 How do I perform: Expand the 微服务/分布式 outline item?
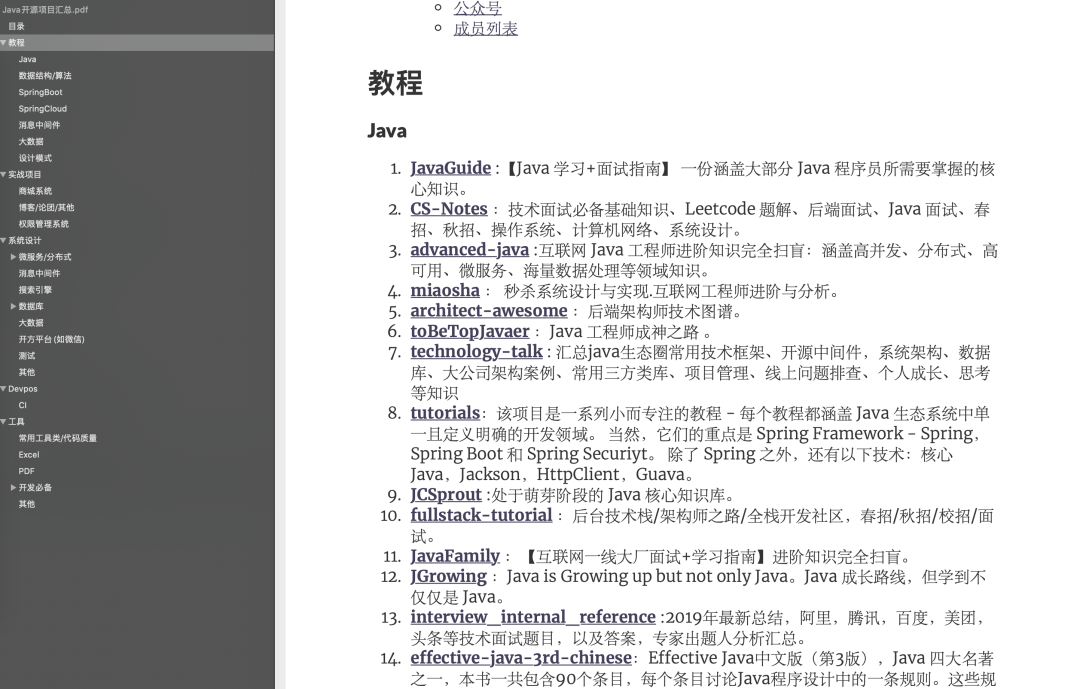click(13, 257)
